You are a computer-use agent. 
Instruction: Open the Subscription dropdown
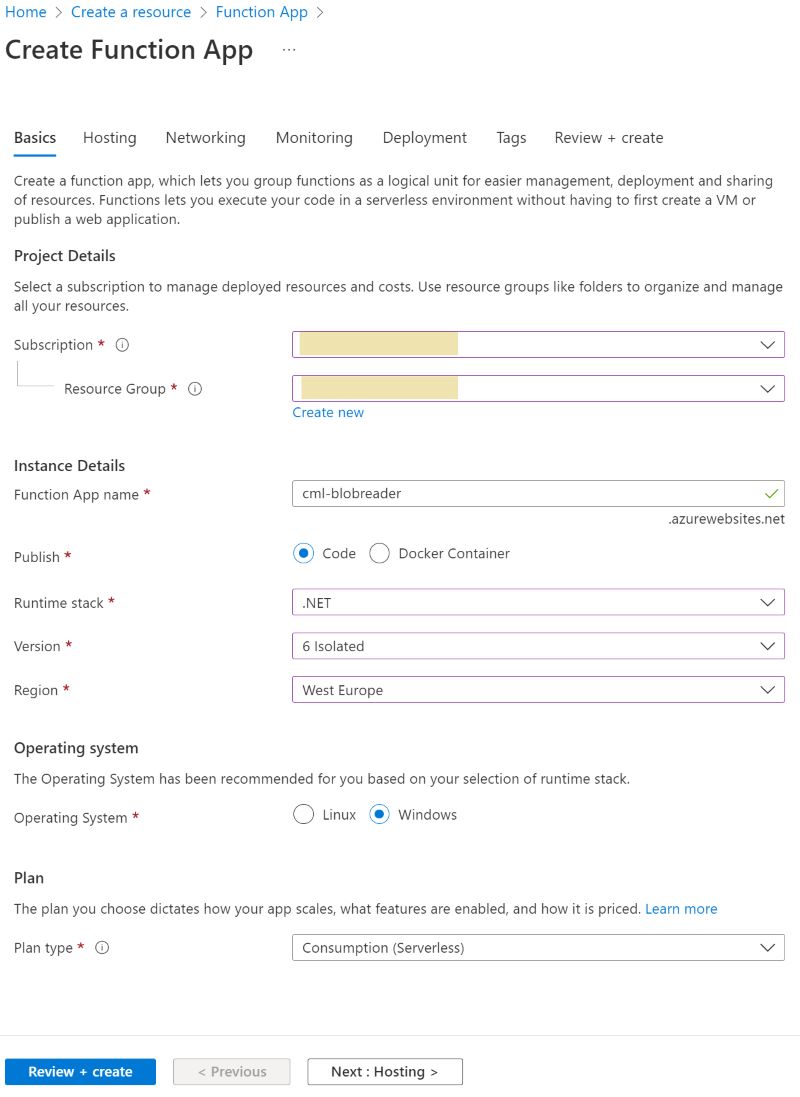point(767,344)
